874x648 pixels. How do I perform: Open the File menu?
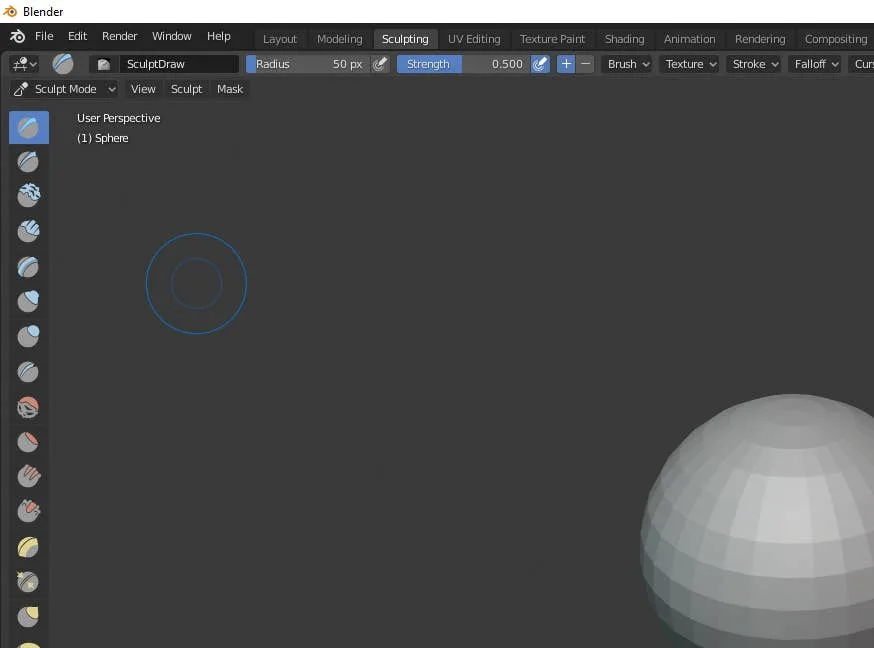pyautogui.click(x=44, y=36)
